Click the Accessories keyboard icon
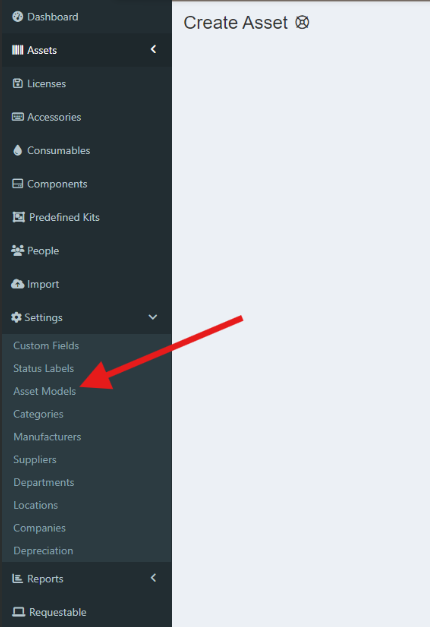This screenshot has width=430, height=627. click(x=18, y=117)
